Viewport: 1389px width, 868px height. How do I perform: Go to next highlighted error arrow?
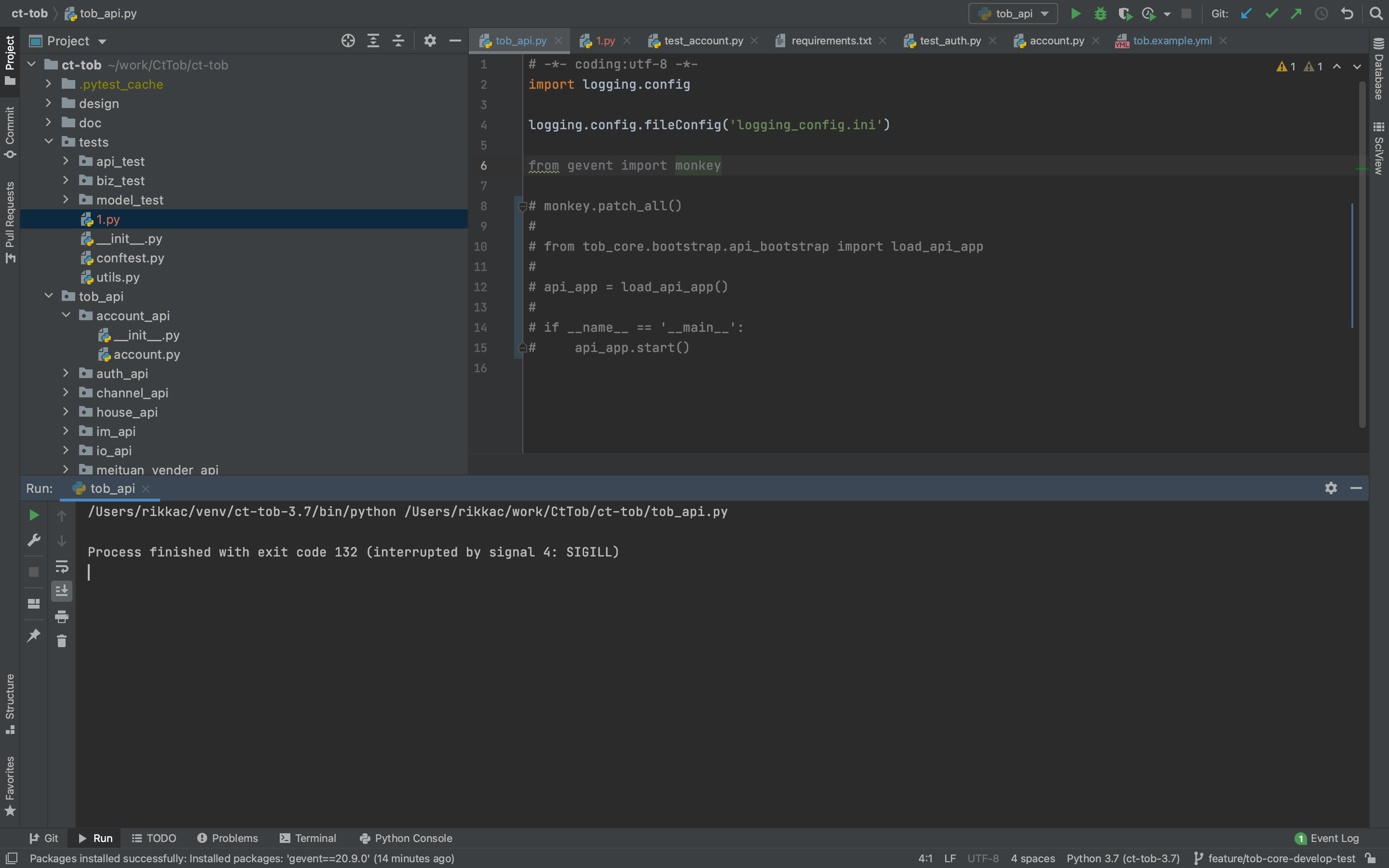pyautogui.click(x=1357, y=67)
